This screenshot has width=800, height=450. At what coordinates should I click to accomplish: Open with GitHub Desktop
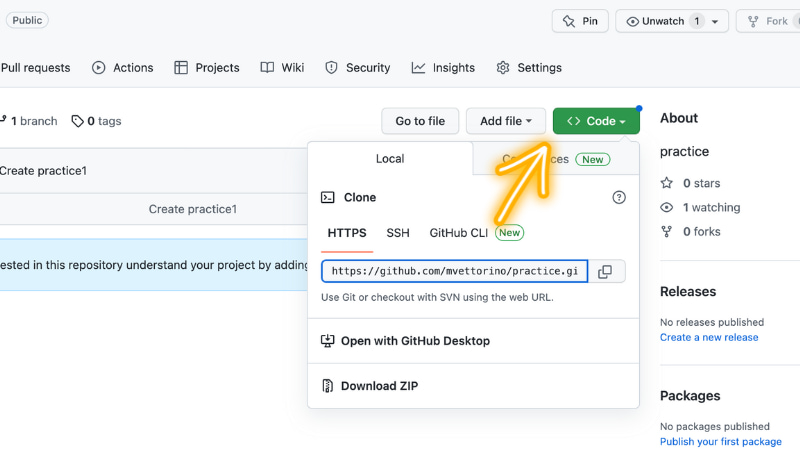[415, 341]
